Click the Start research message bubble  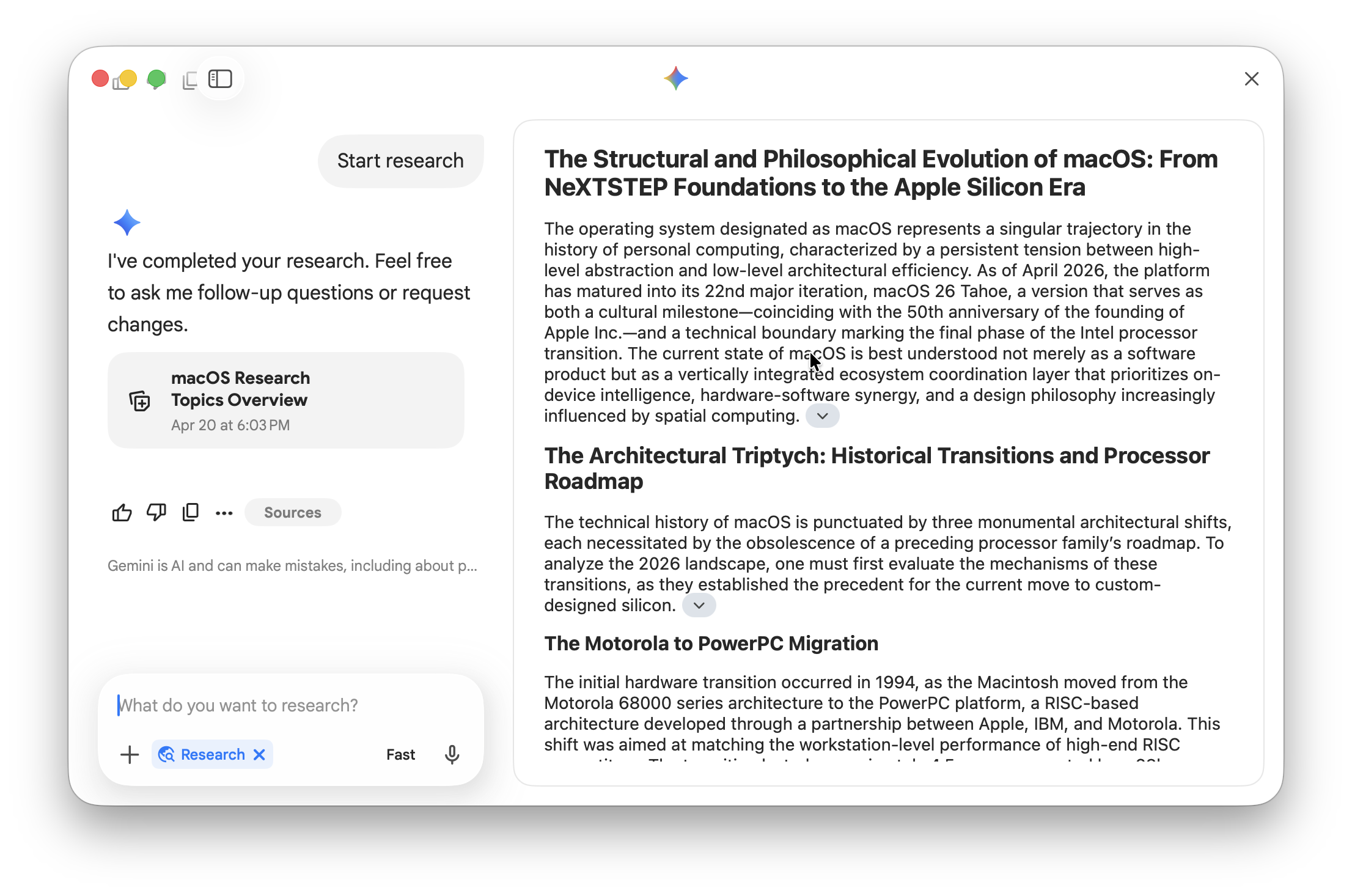click(400, 161)
